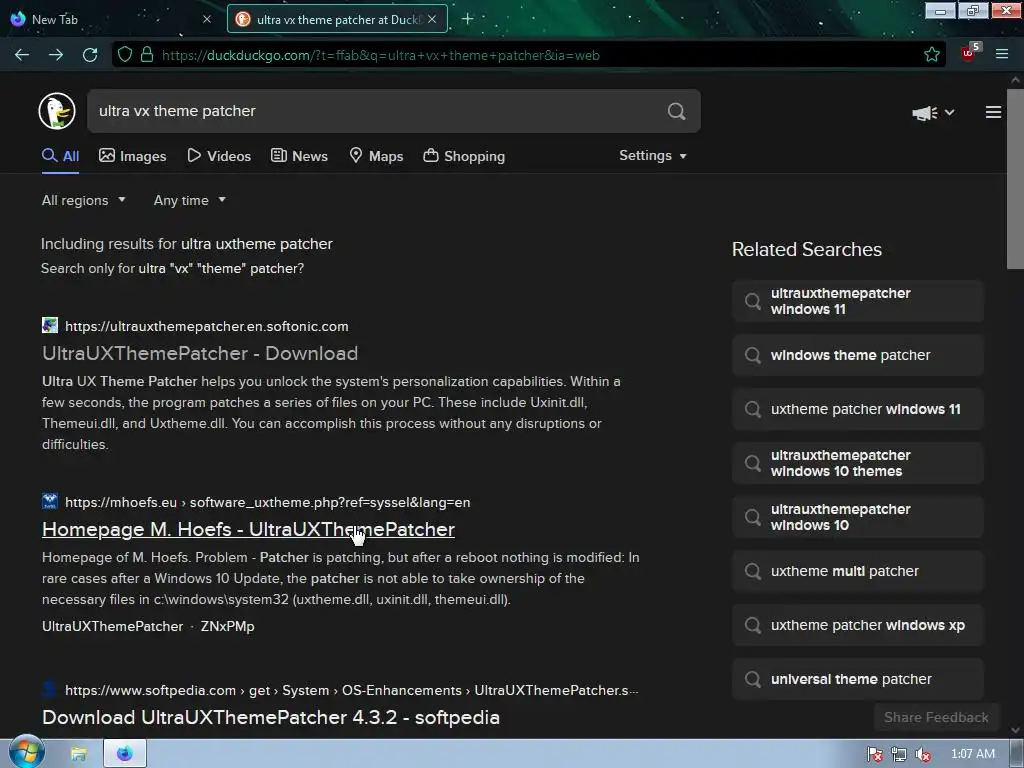The height and width of the screenshot is (768, 1024).
Task: Click the 1:07 AM taskbar clock
Action: point(973,754)
